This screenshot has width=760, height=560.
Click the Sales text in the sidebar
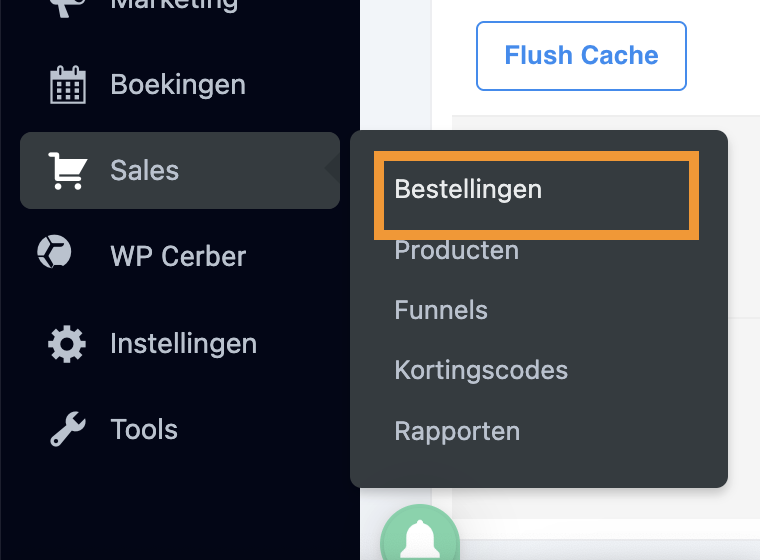pos(144,171)
